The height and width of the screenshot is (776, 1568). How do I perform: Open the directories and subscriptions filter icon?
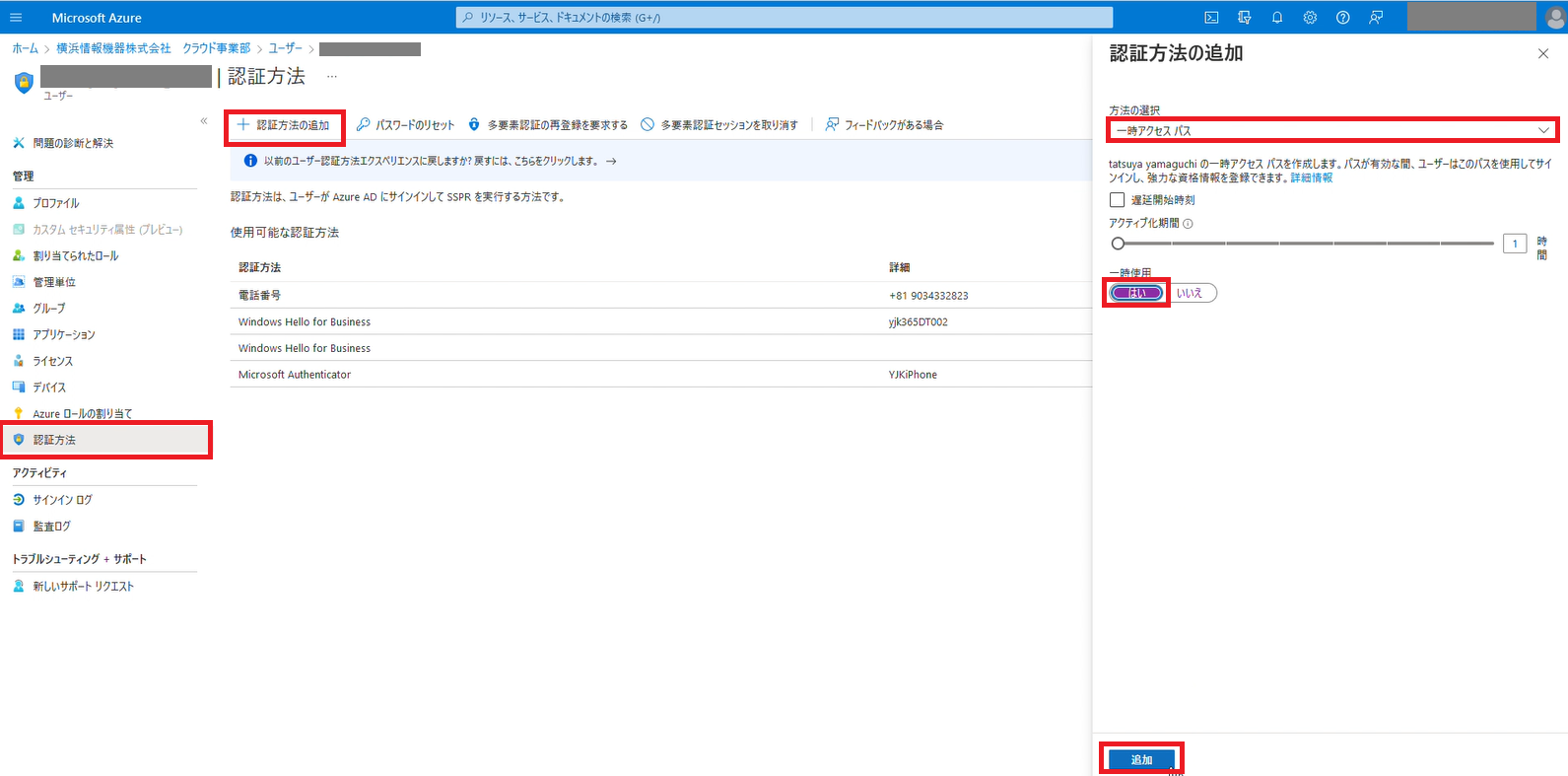1244,18
